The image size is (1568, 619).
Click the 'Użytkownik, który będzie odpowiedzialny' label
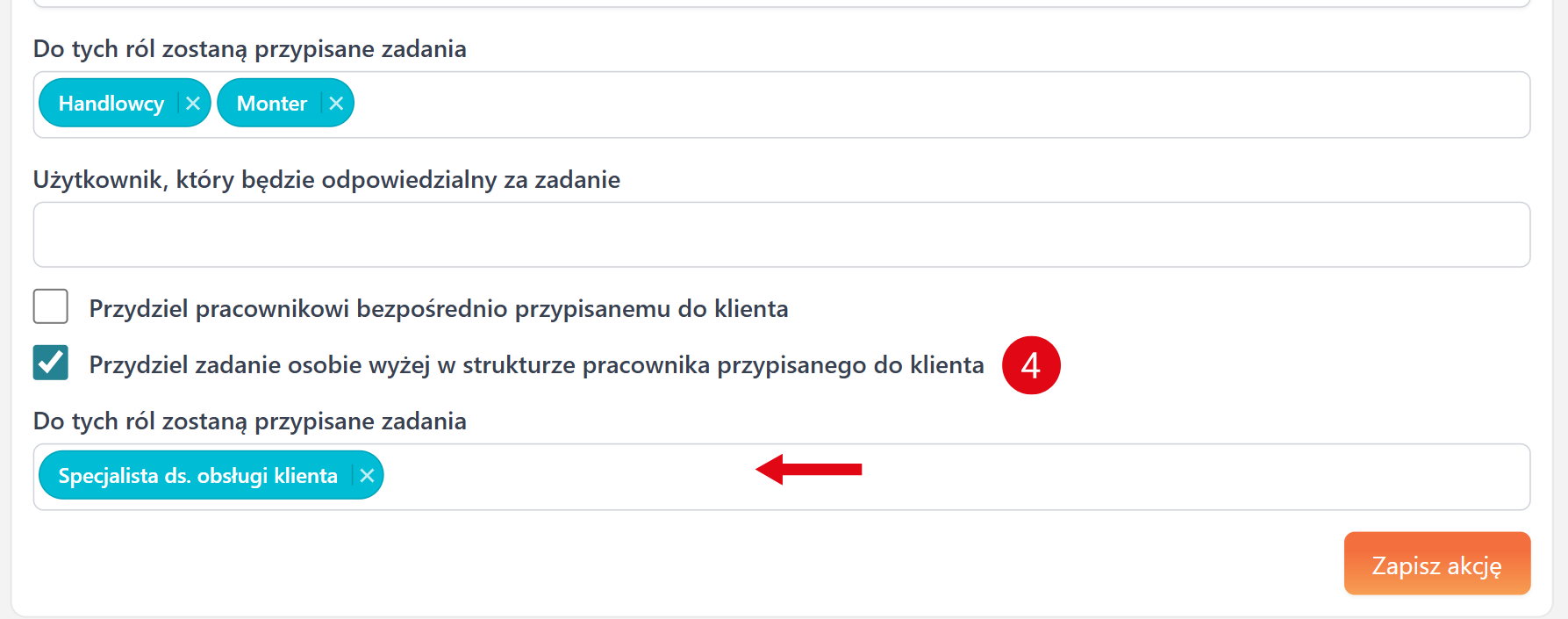[x=326, y=180]
